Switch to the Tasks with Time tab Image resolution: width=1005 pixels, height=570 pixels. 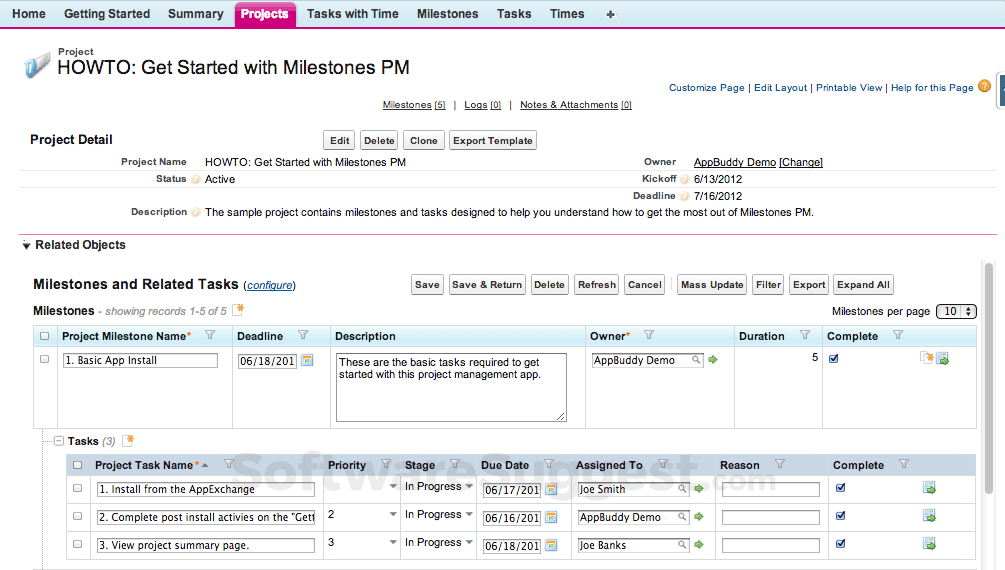pyautogui.click(x=352, y=14)
